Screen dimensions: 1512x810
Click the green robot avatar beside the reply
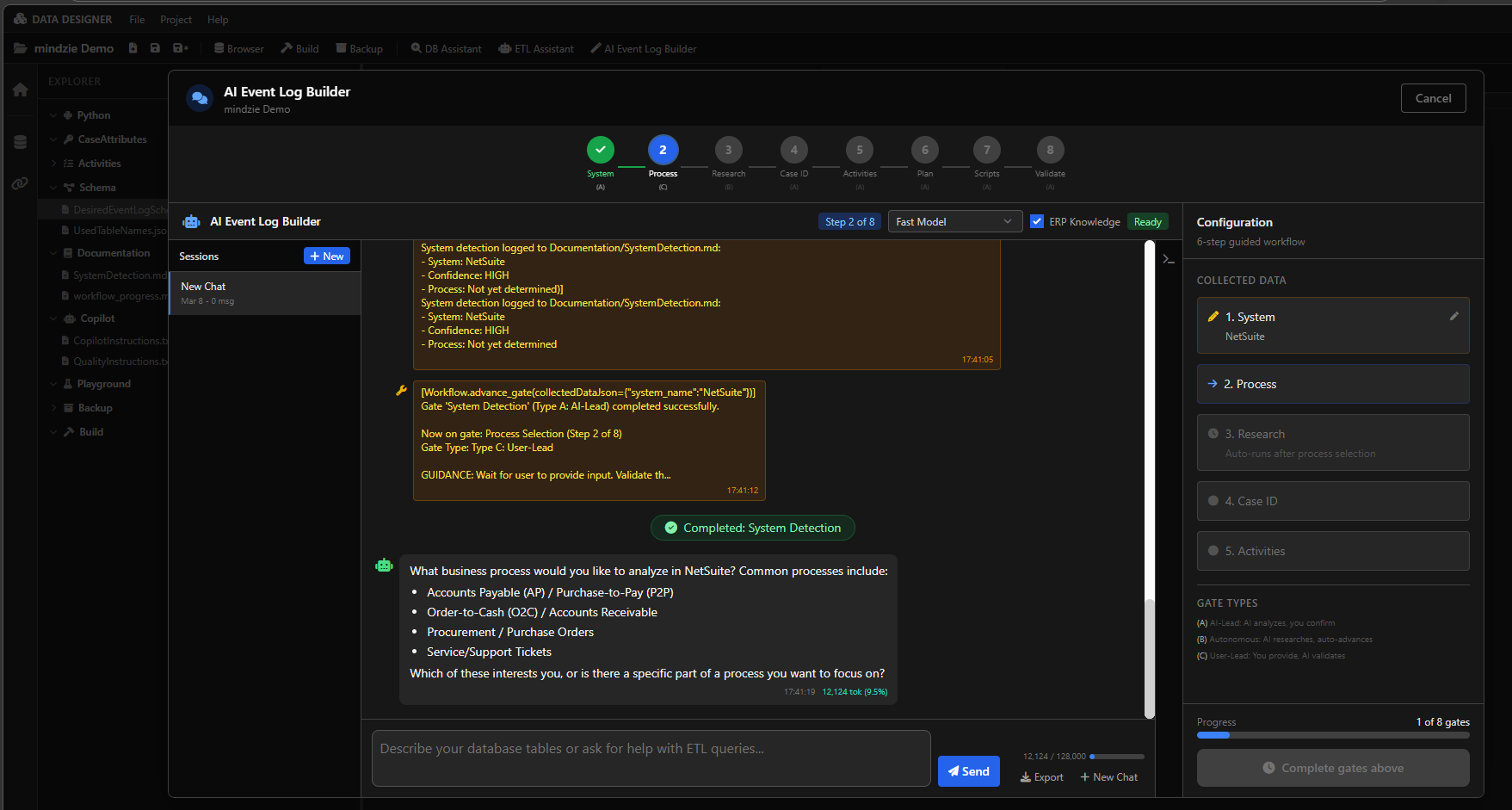(384, 566)
